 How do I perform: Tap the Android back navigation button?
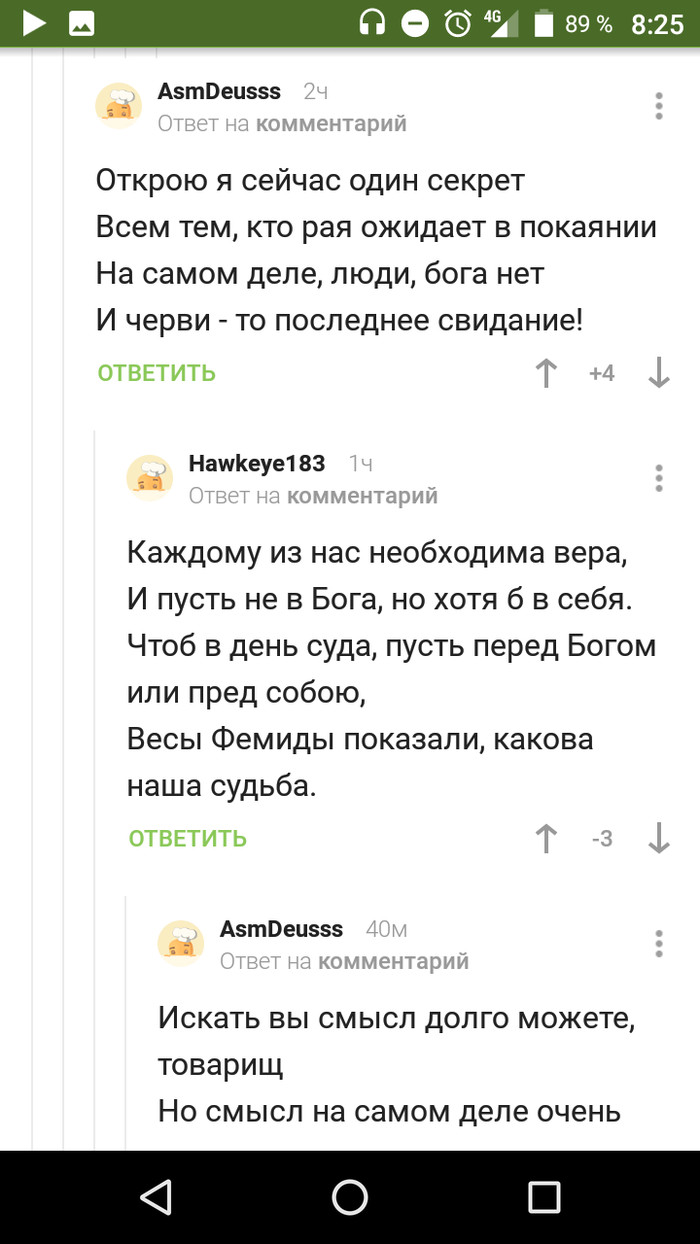pos(155,1196)
